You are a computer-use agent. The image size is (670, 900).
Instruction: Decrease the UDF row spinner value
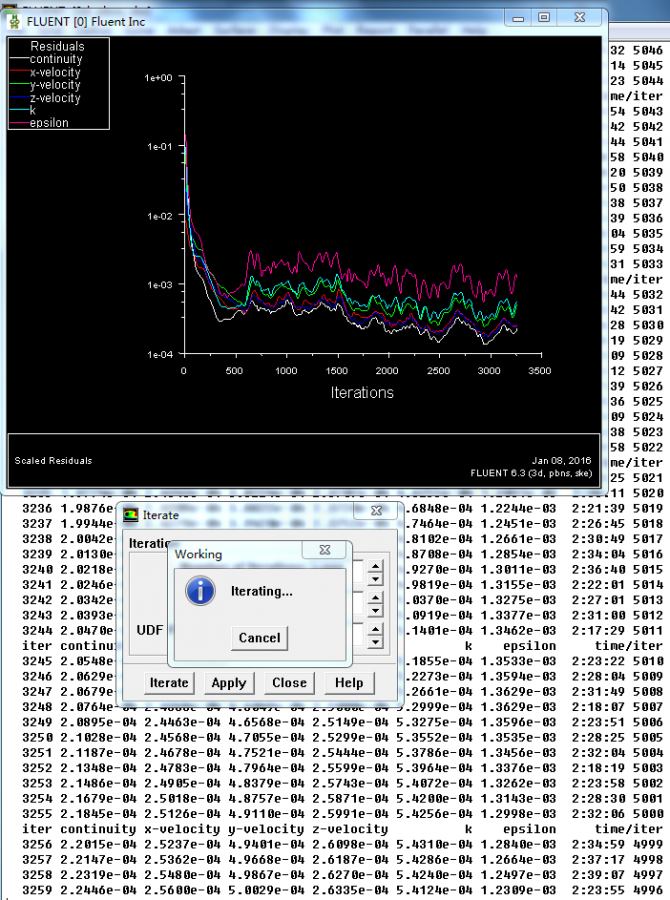(x=375, y=641)
